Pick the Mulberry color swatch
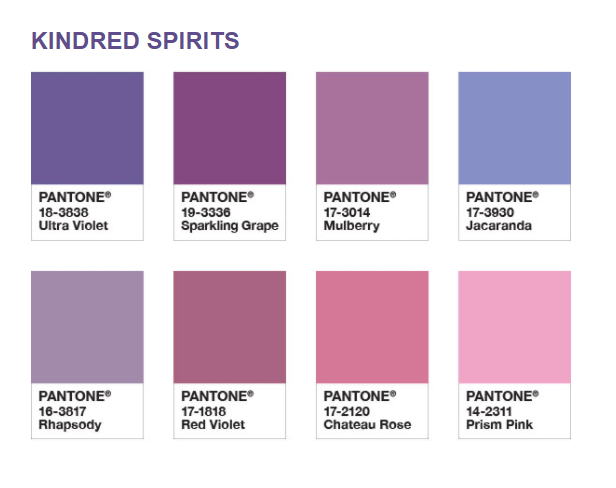The height and width of the screenshot is (488, 616). pyautogui.click(x=372, y=128)
